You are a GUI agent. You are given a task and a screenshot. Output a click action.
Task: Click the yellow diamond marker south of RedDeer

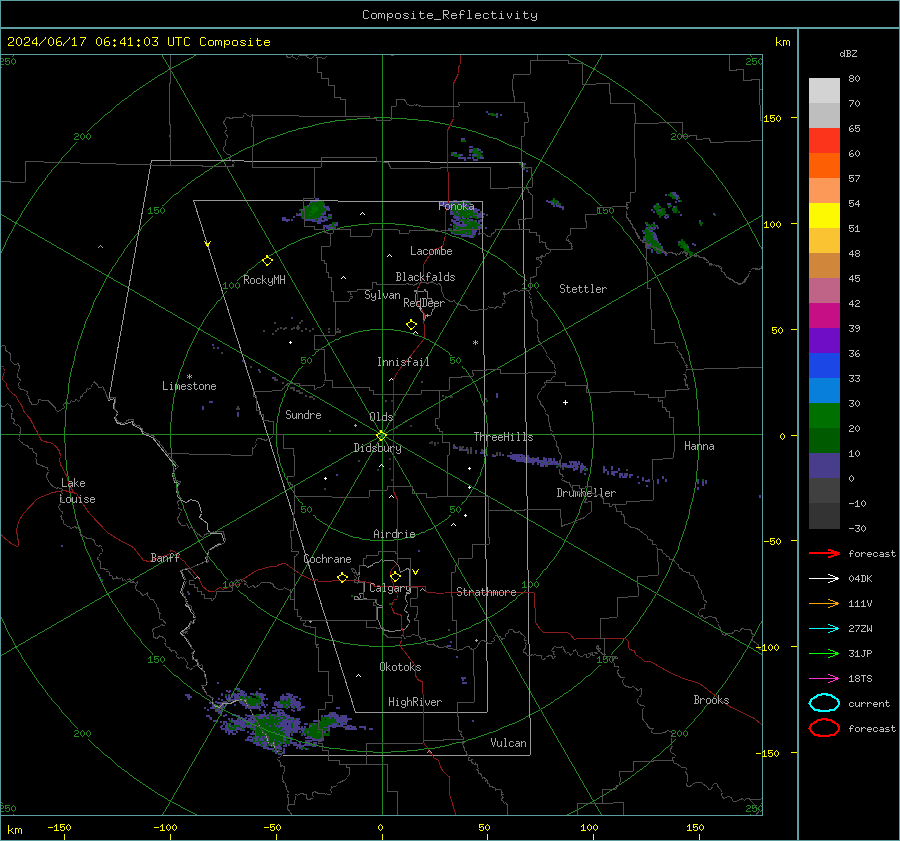(x=412, y=325)
